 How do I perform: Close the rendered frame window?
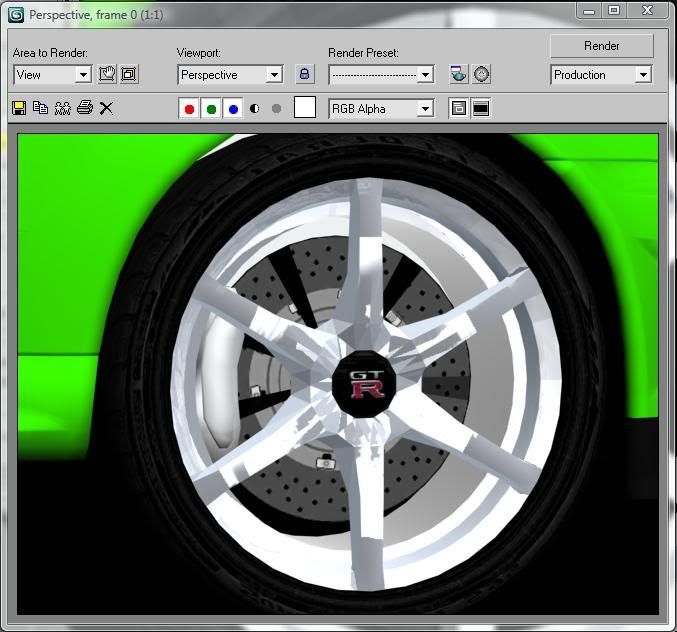tap(647, 10)
